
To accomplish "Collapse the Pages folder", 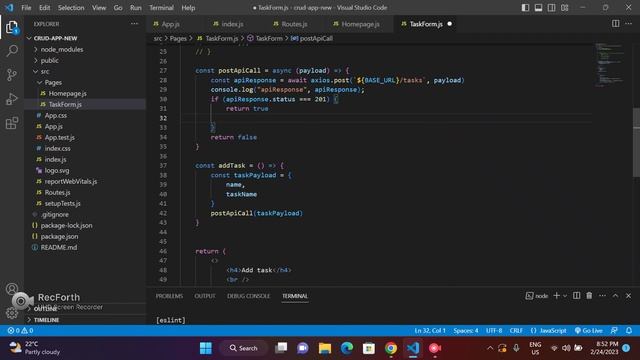I will (85, 82).
